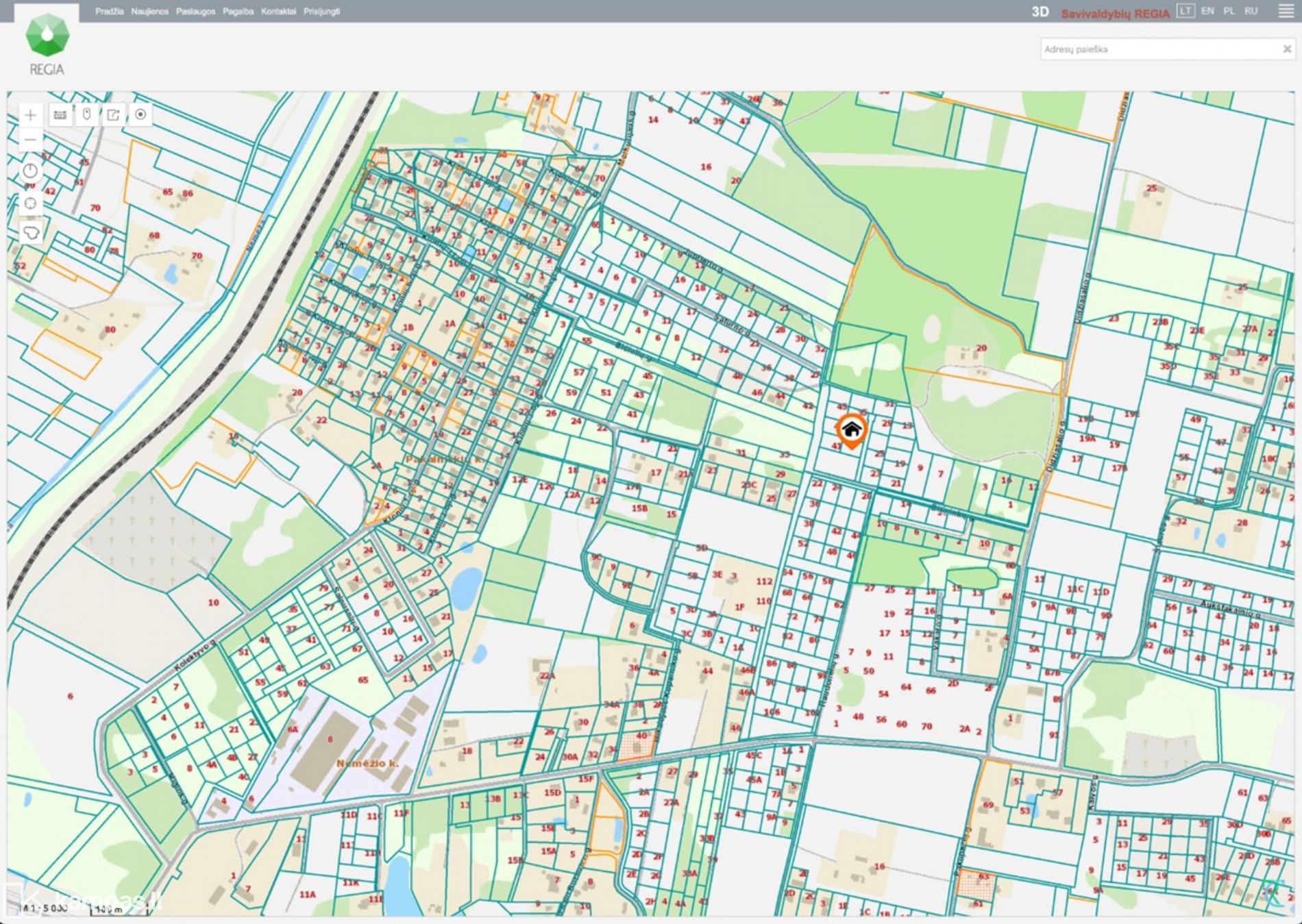Switch to 3D view

tap(1040, 12)
